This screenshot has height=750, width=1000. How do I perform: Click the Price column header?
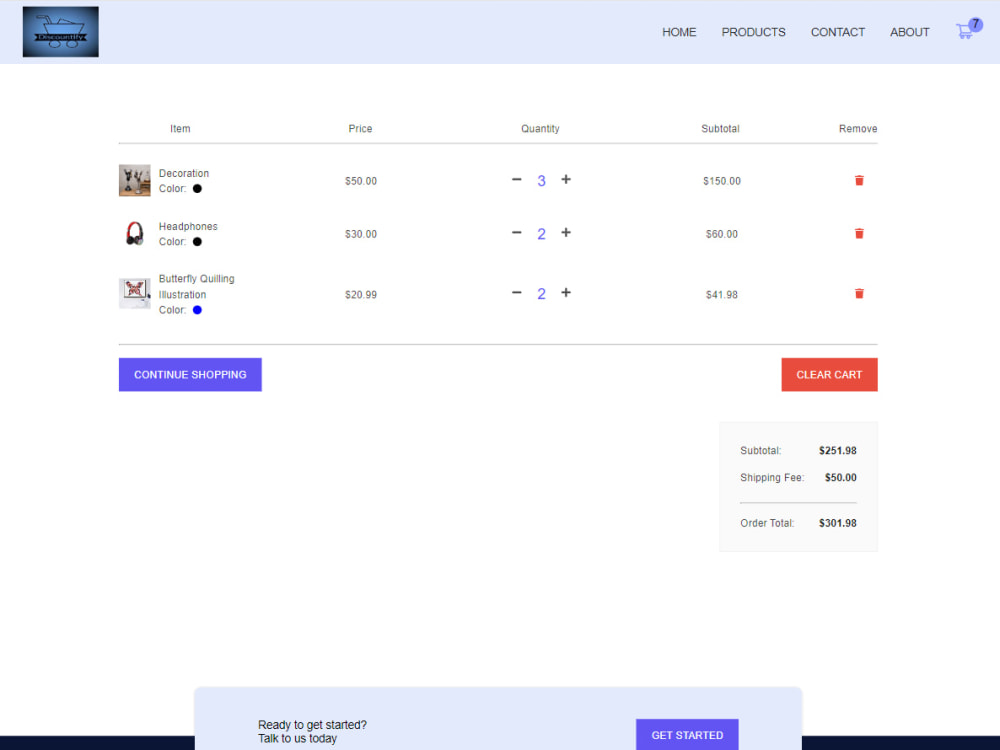360,128
